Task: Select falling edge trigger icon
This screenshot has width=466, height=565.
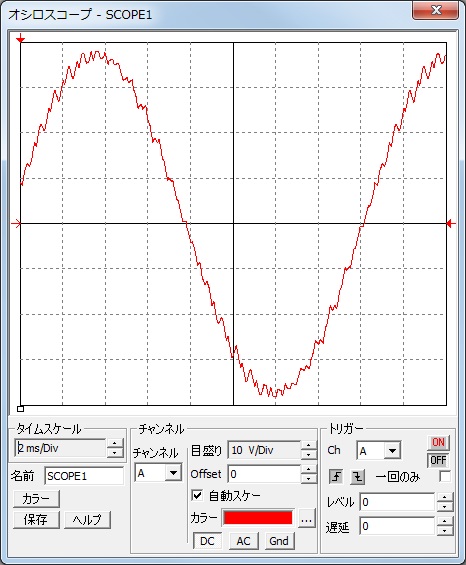Action: pyautogui.click(x=358, y=477)
